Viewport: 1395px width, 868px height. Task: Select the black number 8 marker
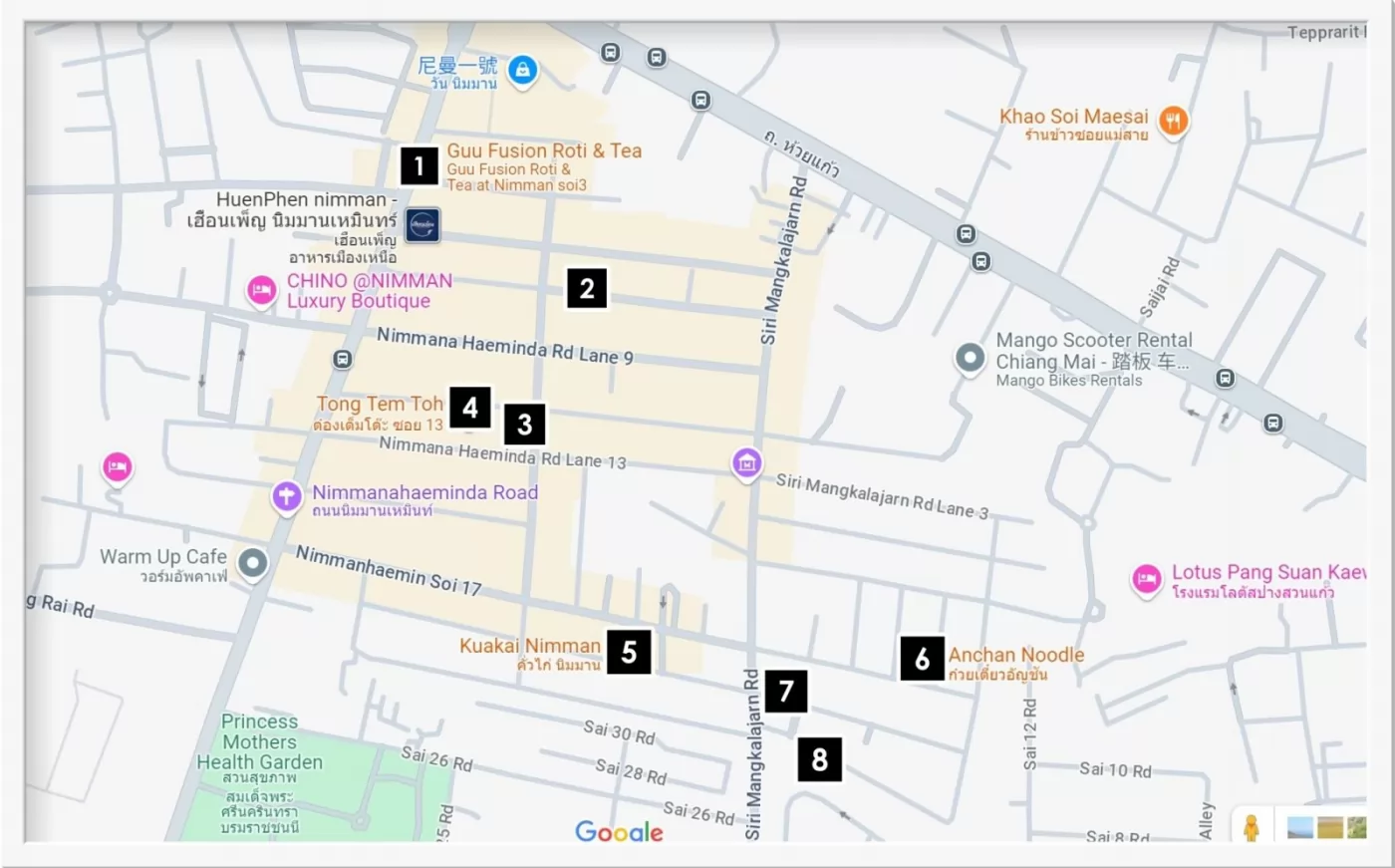819,759
